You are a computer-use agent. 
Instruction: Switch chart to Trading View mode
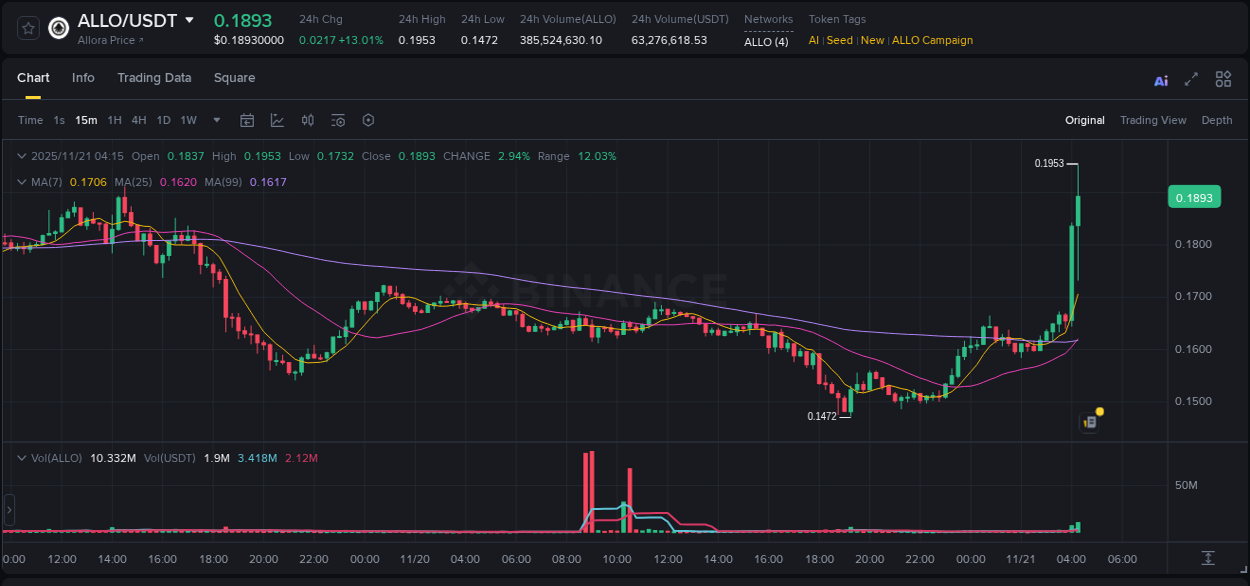(x=1153, y=120)
